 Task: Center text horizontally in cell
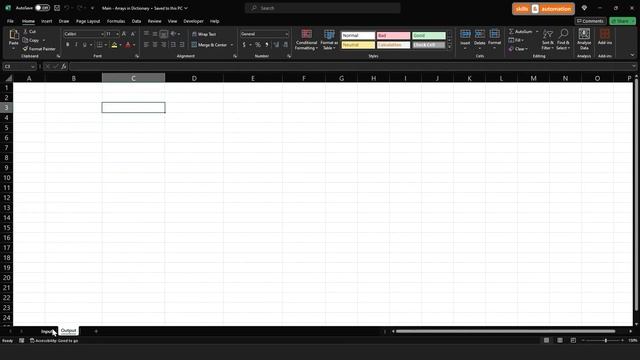[155, 45]
